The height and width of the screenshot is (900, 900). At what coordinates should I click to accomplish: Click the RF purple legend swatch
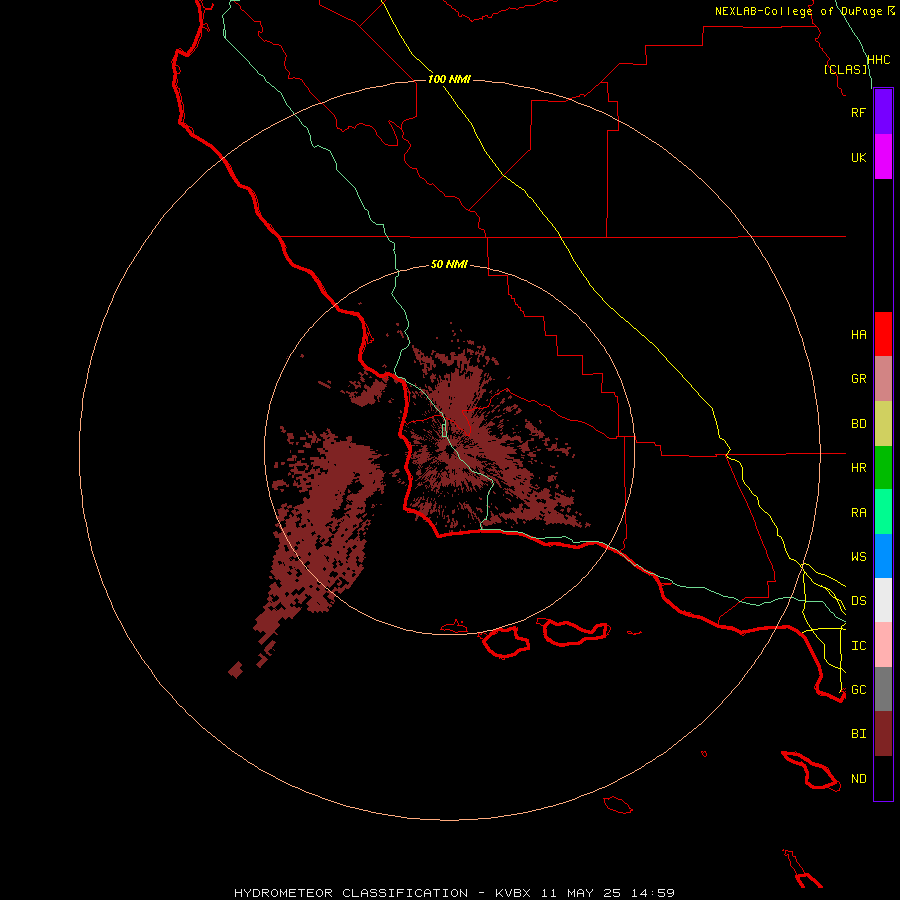click(883, 112)
